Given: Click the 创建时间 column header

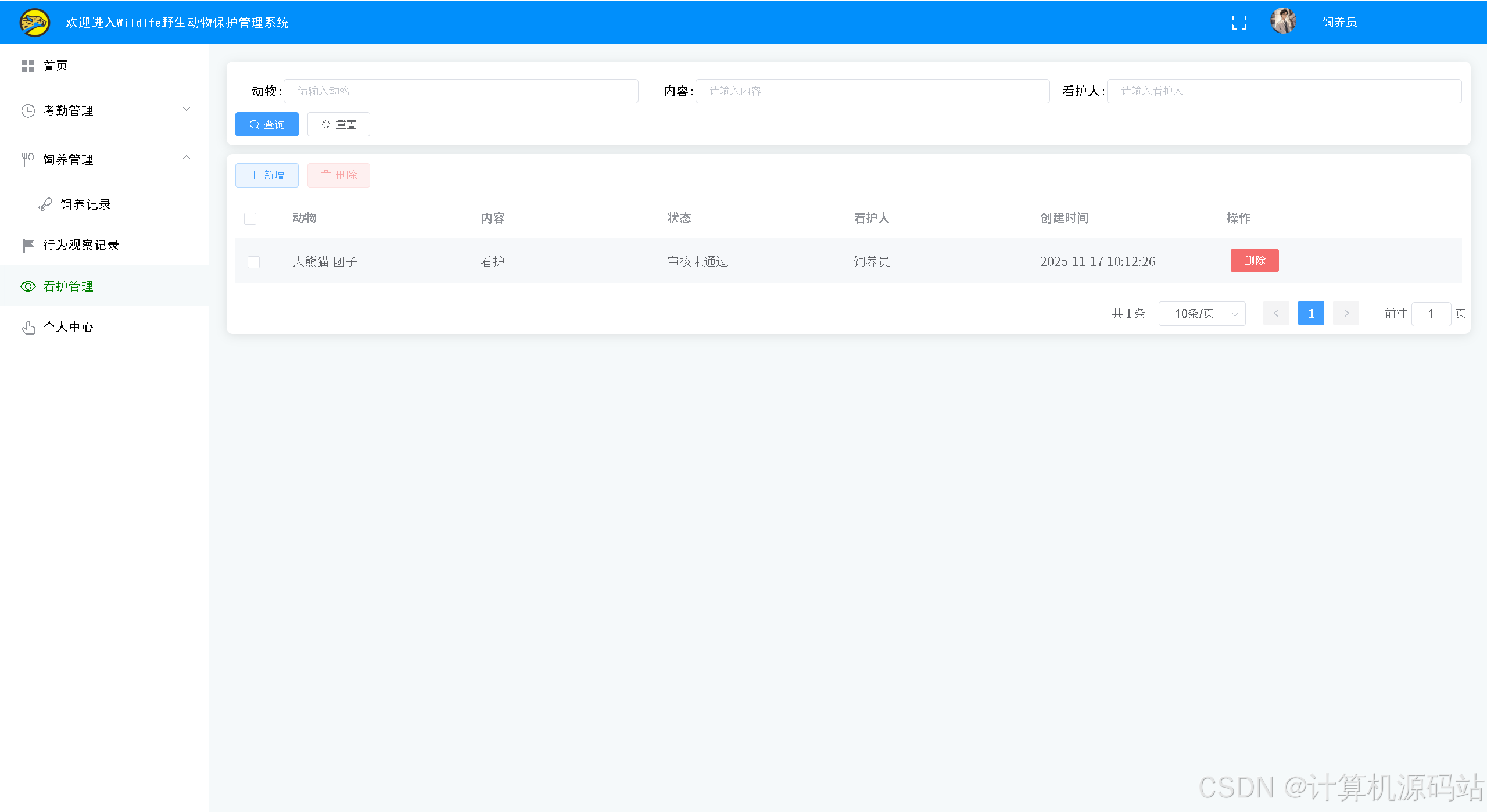Looking at the screenshot, I should point(1064,218).
